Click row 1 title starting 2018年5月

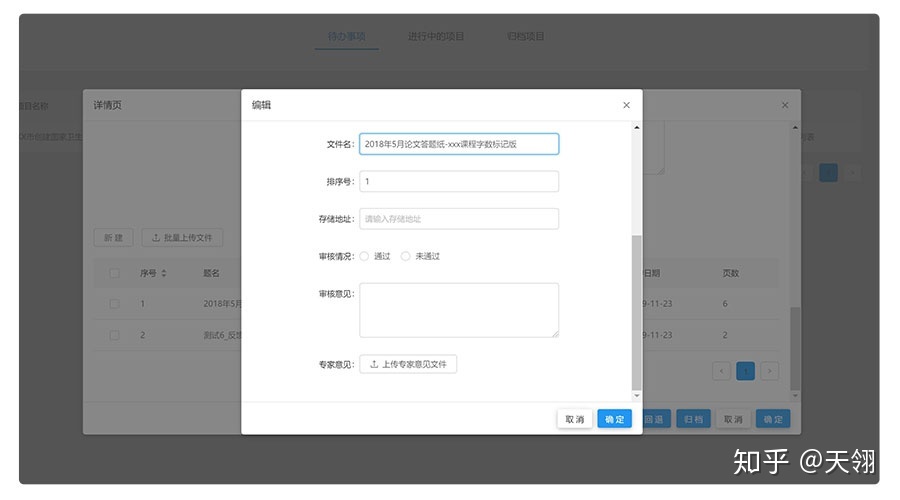[x=223, y=304]
